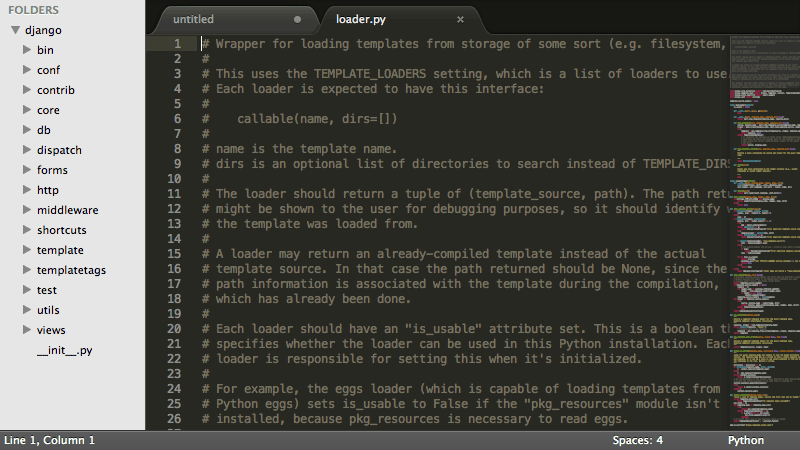Switch to the loader.py tab

360,19
